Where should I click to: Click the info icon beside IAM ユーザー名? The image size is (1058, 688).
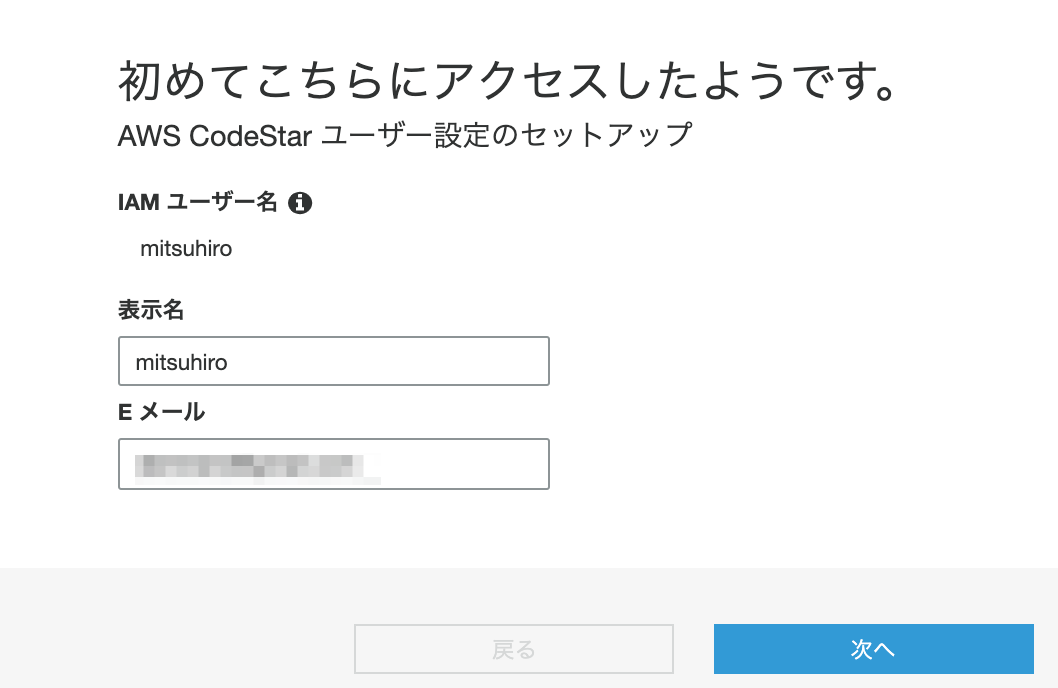(x=300, y=202)
